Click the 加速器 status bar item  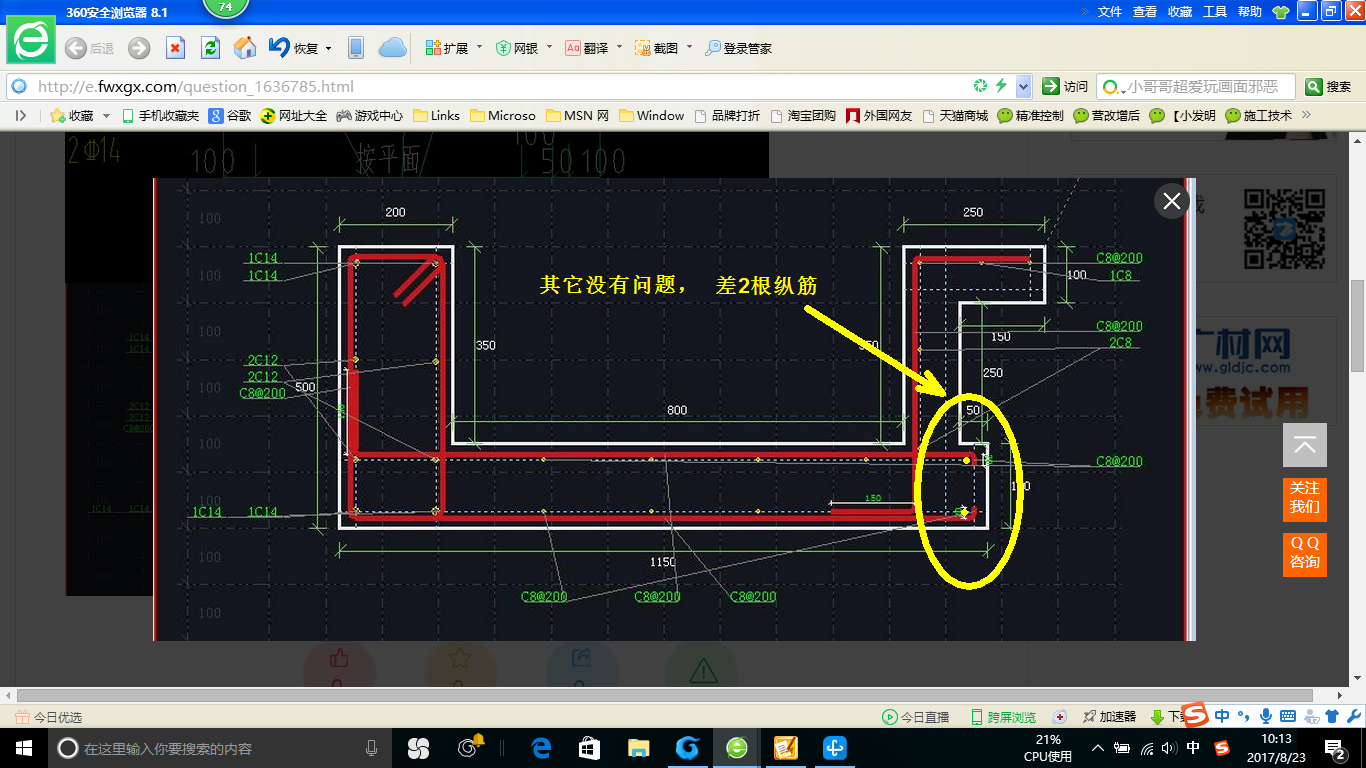point(1109,717)
